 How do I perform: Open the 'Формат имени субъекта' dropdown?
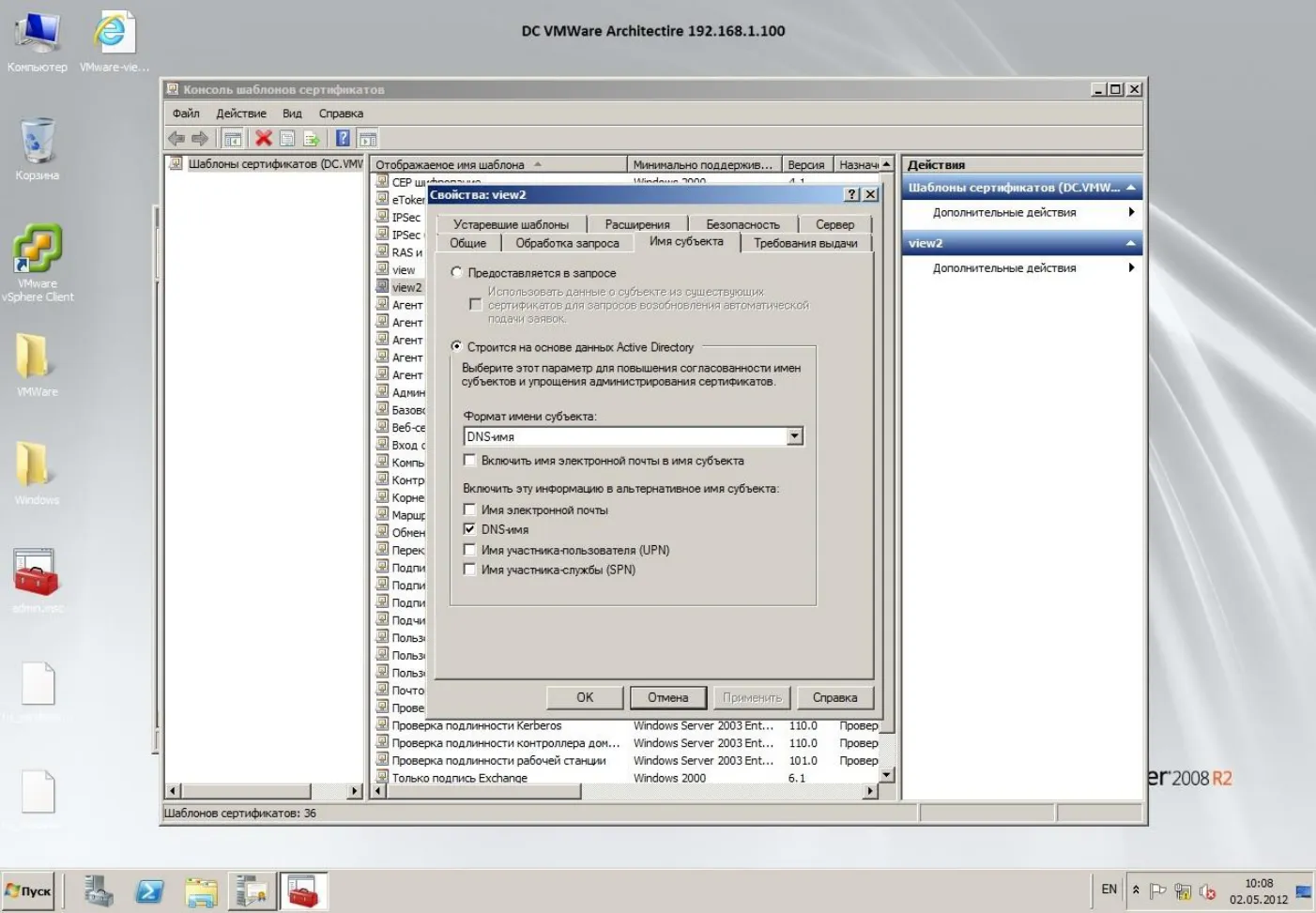pyautogui.click(x=795, y=436)
